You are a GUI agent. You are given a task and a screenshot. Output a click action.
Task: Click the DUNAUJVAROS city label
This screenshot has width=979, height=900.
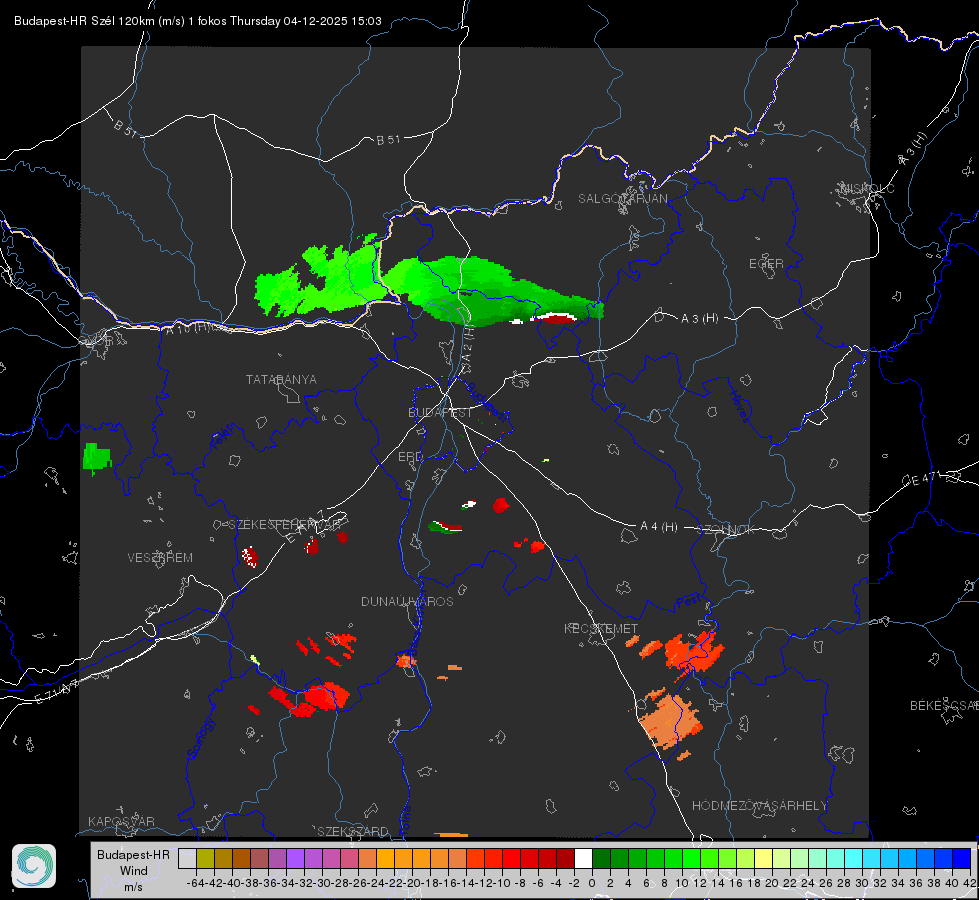click(x=407, y=601)
